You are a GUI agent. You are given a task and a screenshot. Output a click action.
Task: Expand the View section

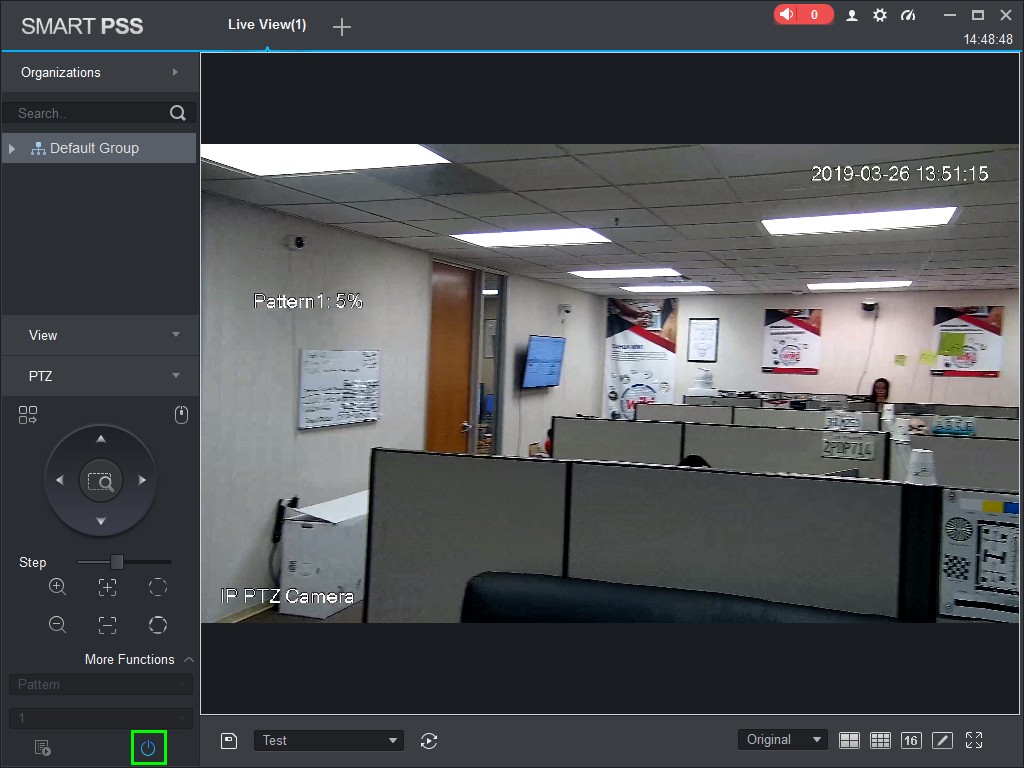pyautogui.click(x=100, y=335)
